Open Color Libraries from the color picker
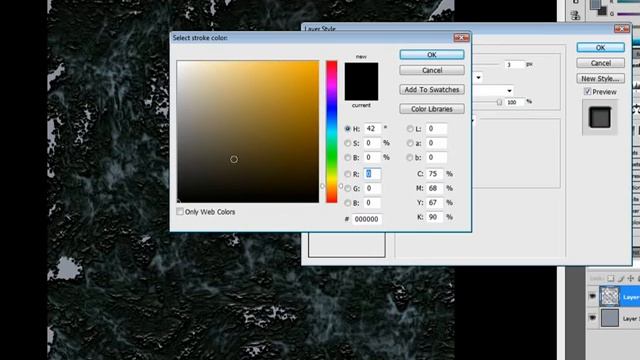640x360 pixels. (432, 109)
